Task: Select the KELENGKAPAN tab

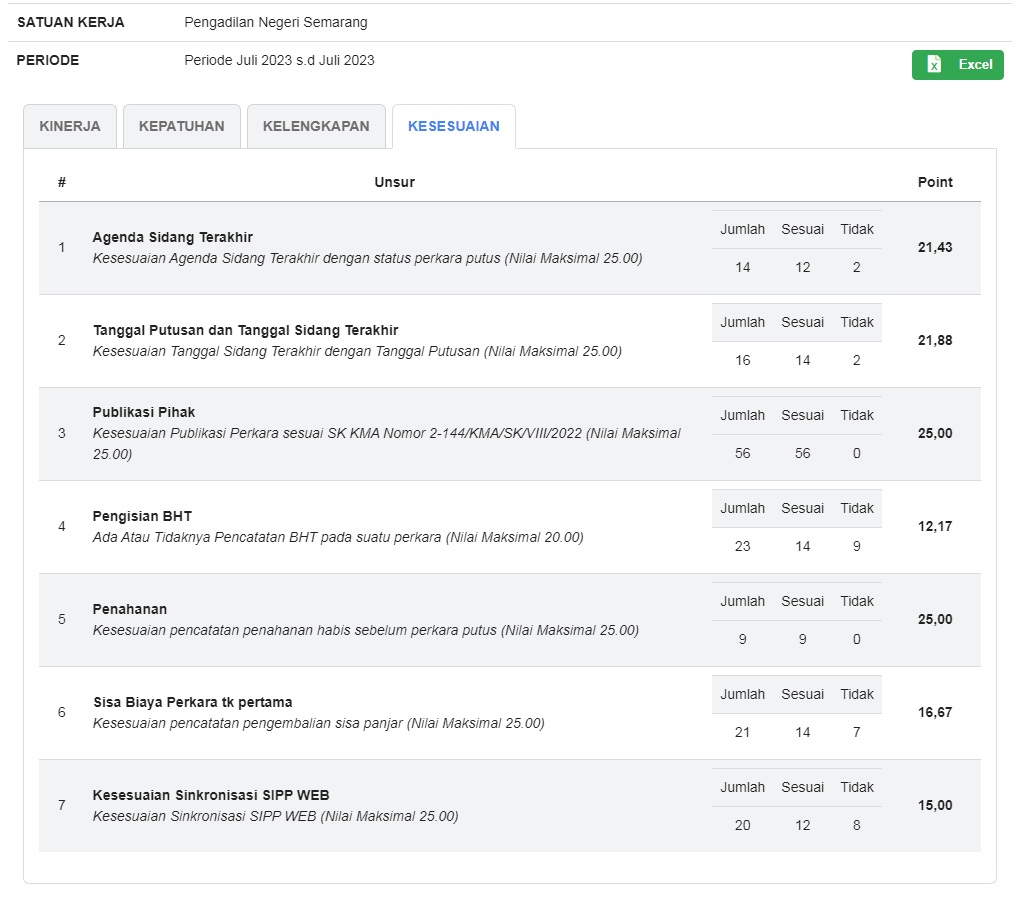Action: (316, 127)
